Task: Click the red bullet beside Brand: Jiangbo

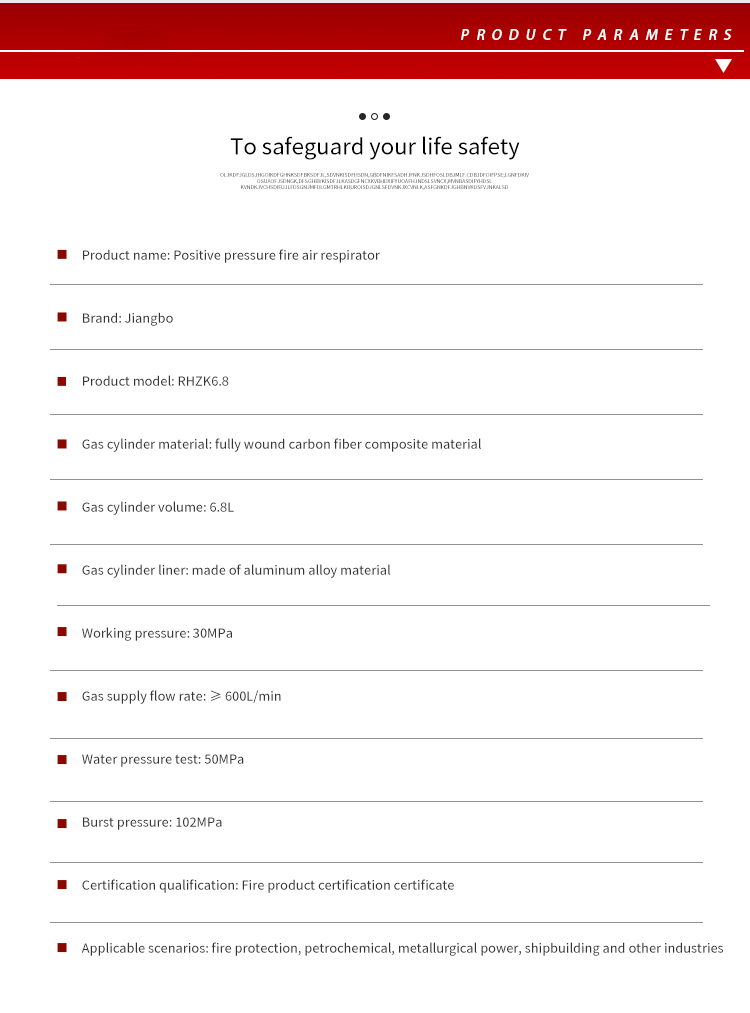Action: coord(62,317)
